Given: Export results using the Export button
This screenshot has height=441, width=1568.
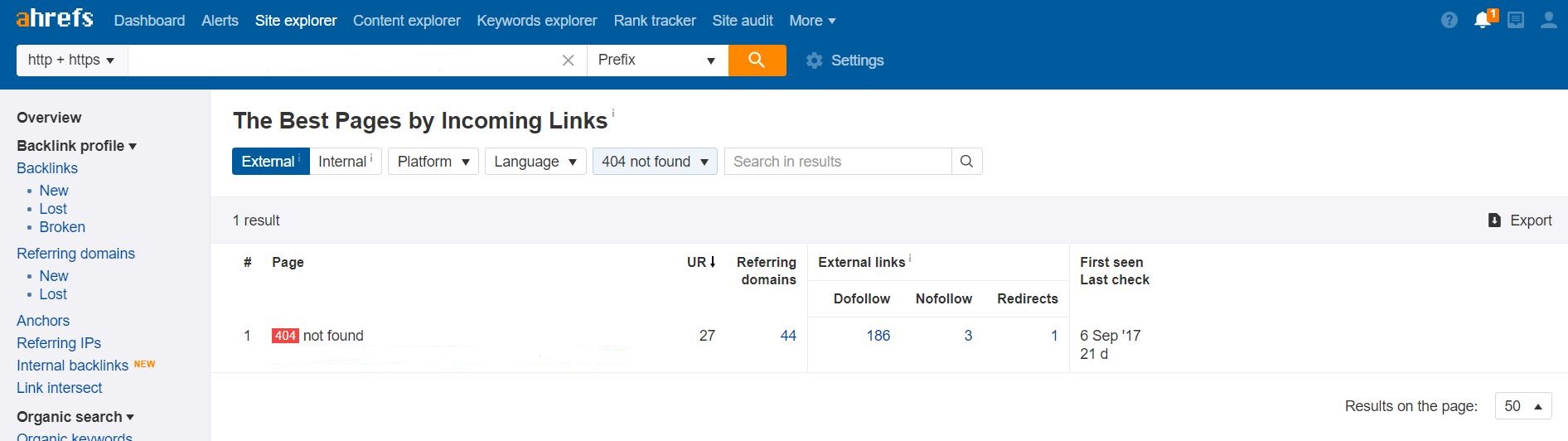Looking at the screenshot, I should [x=1520, y=220].
